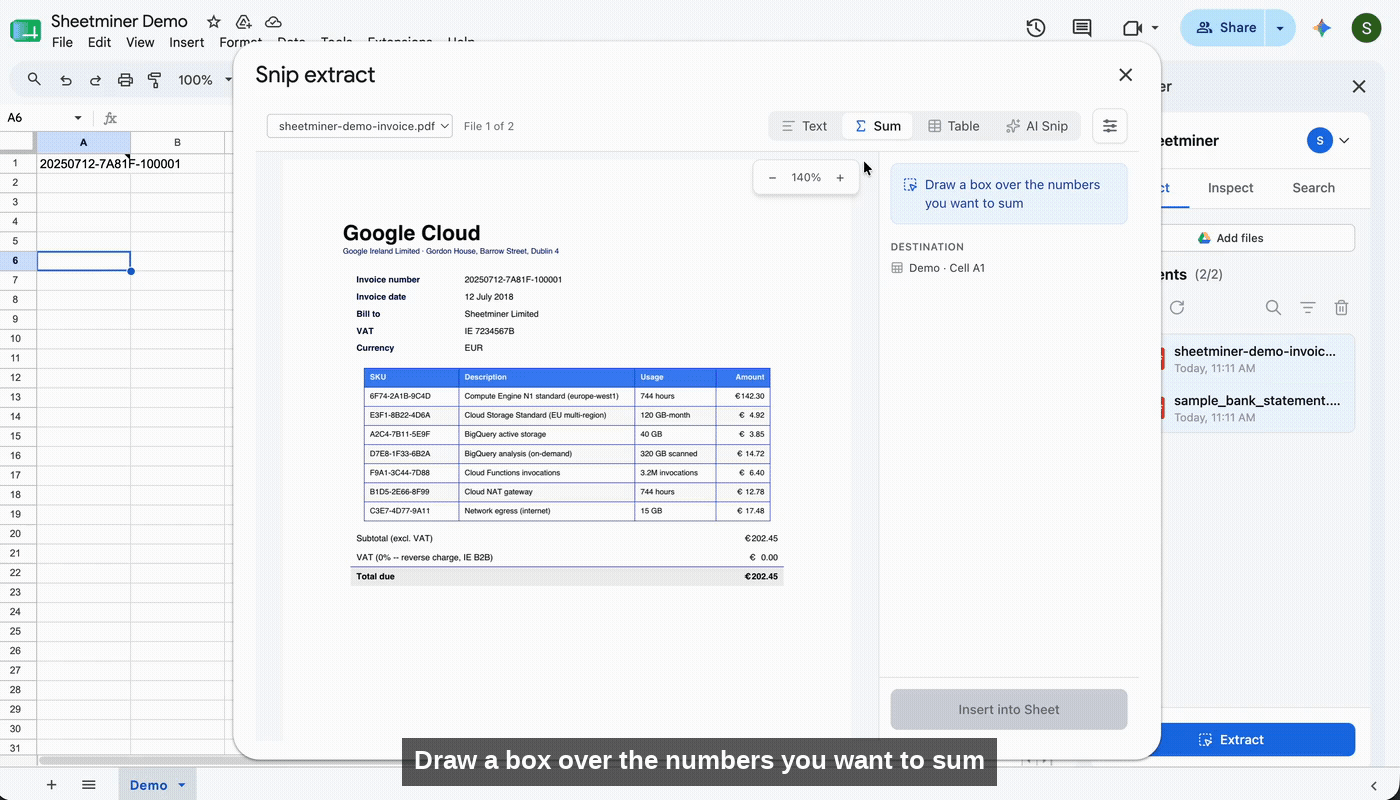1400x800 pixels.
Task: Click the 140% zoom level label
Action: [806, 178]
